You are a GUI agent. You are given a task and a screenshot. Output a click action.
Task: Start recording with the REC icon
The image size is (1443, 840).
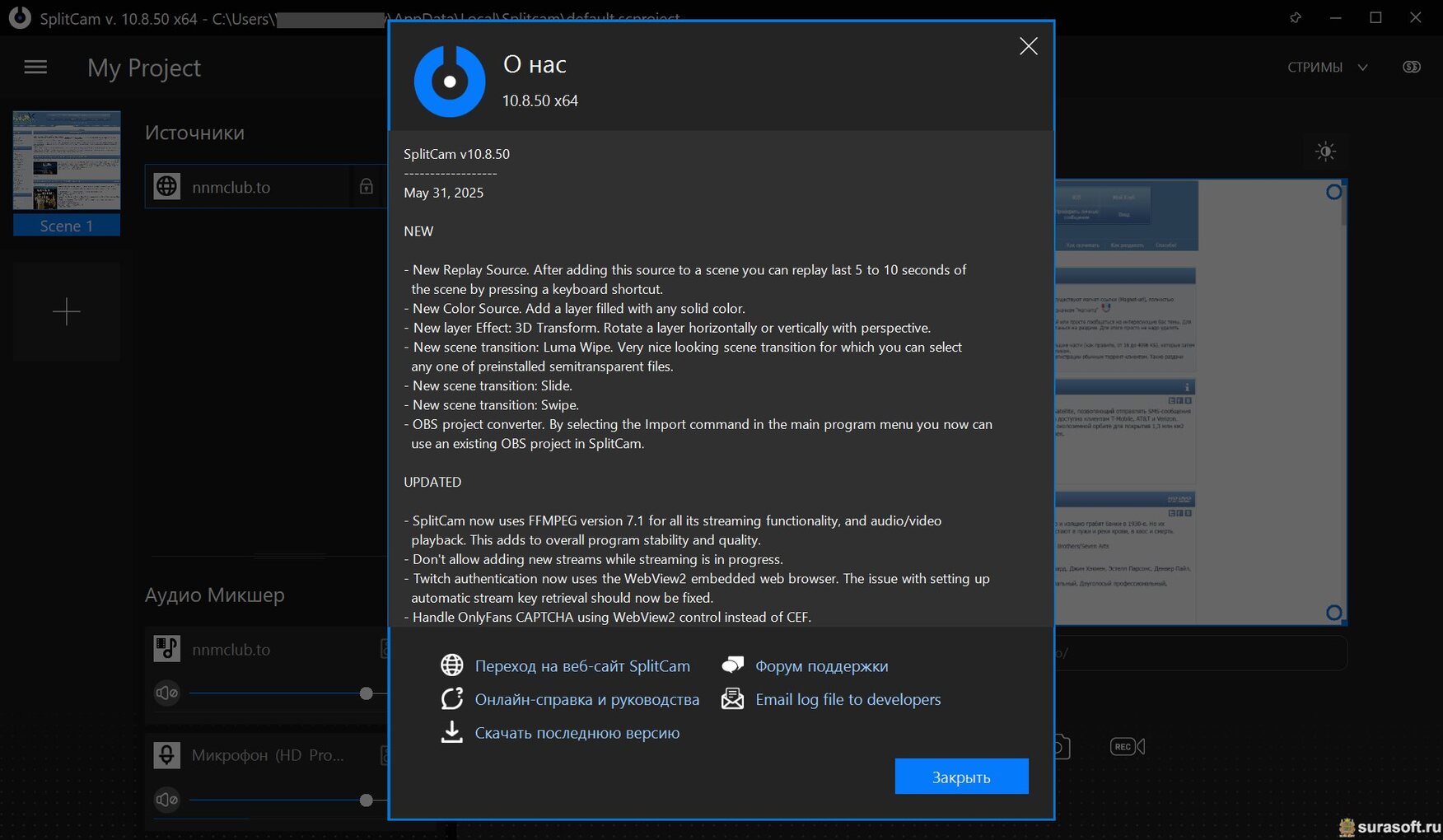pyautogui.click(x=1128, y=746)
